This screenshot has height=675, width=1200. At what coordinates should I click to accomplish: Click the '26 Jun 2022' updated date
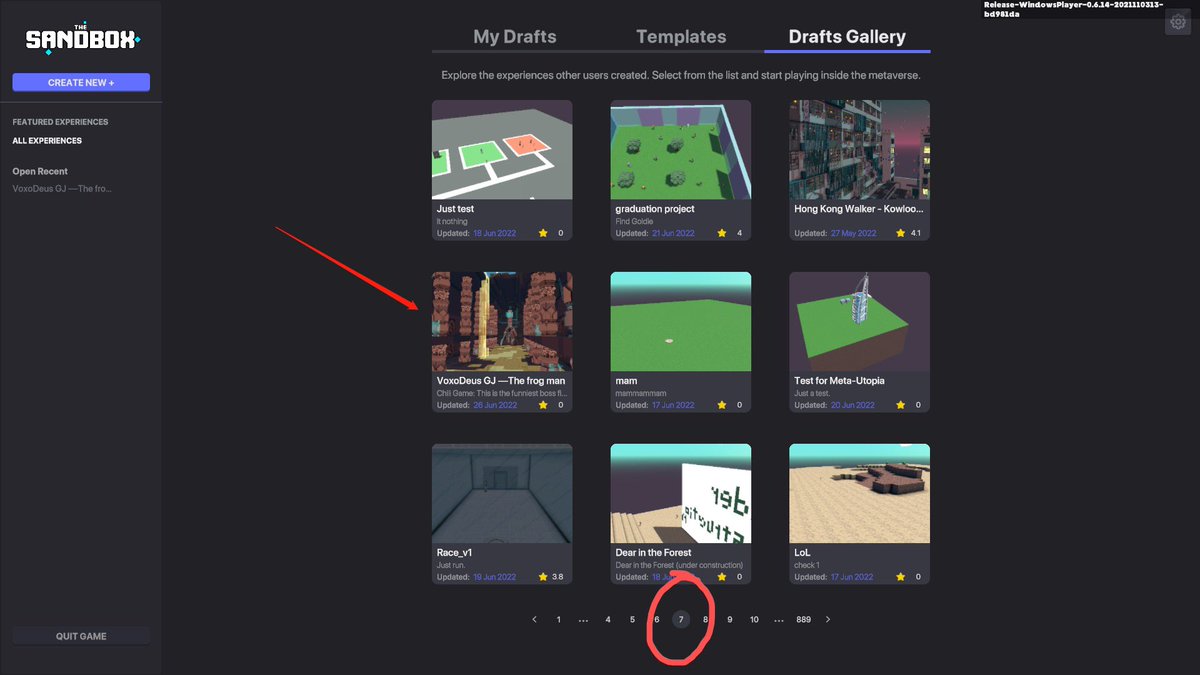coord(495,405)
